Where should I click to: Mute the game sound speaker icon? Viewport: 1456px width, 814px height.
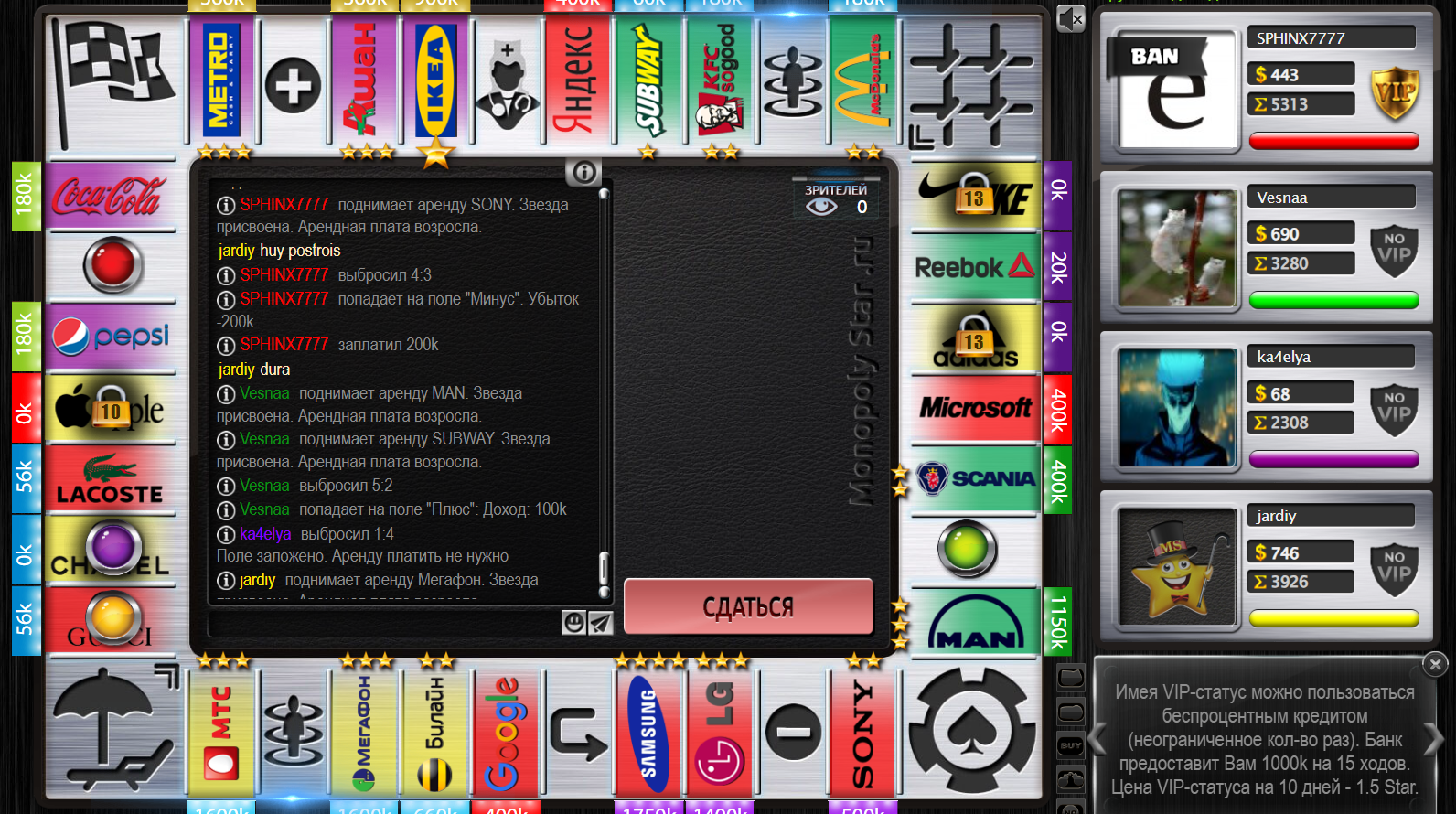[1070, 18]
